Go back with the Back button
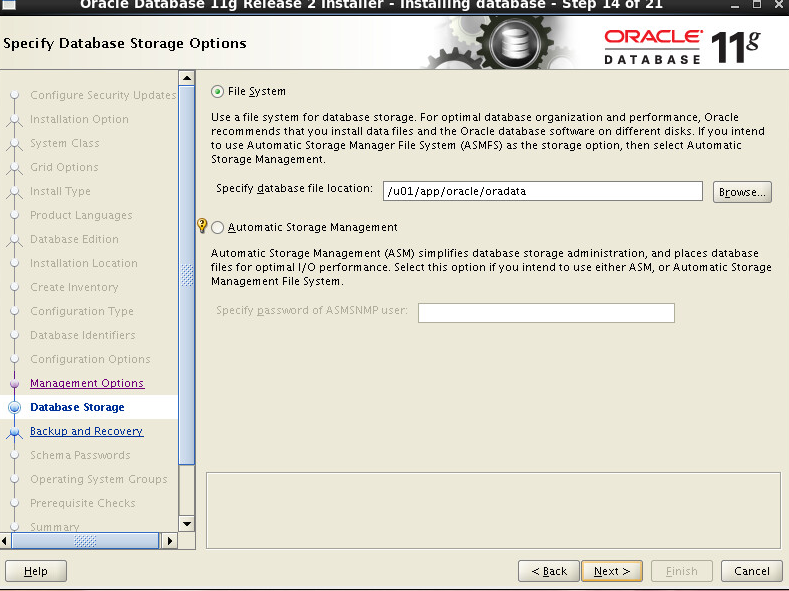The height and width of the screenshot is (591, 789). pos(549,571)
